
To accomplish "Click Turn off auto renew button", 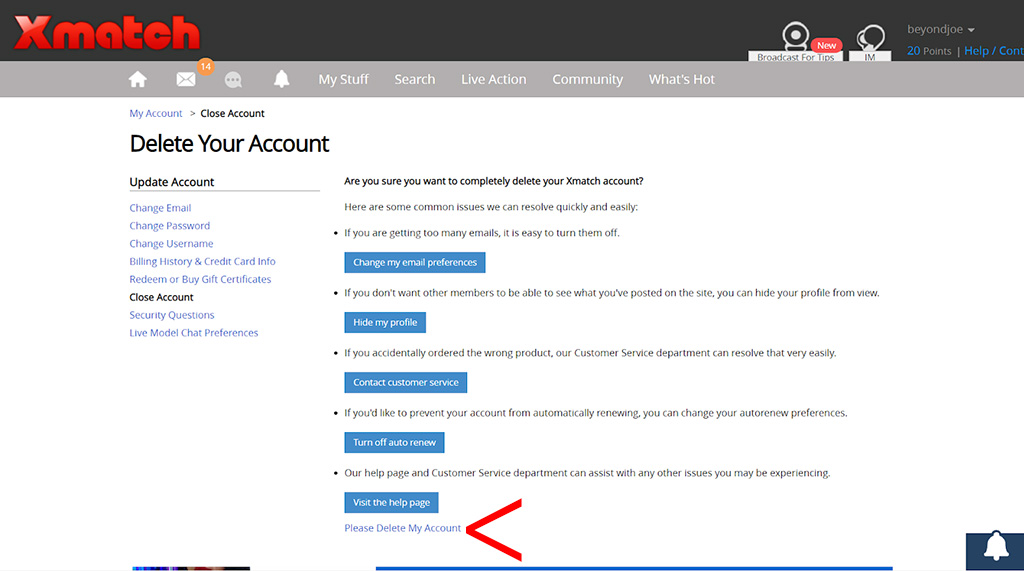I will pos(394,442).
